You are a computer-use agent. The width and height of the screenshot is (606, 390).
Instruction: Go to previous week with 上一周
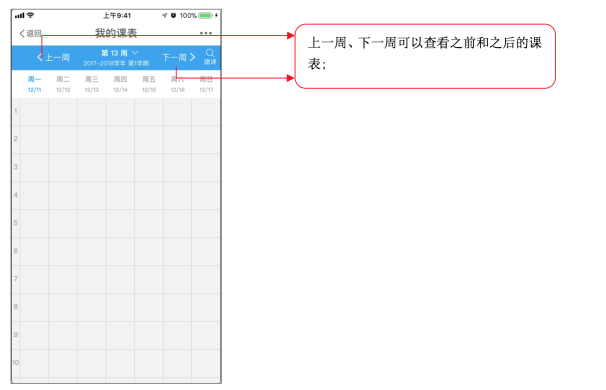tap(53, 58)
